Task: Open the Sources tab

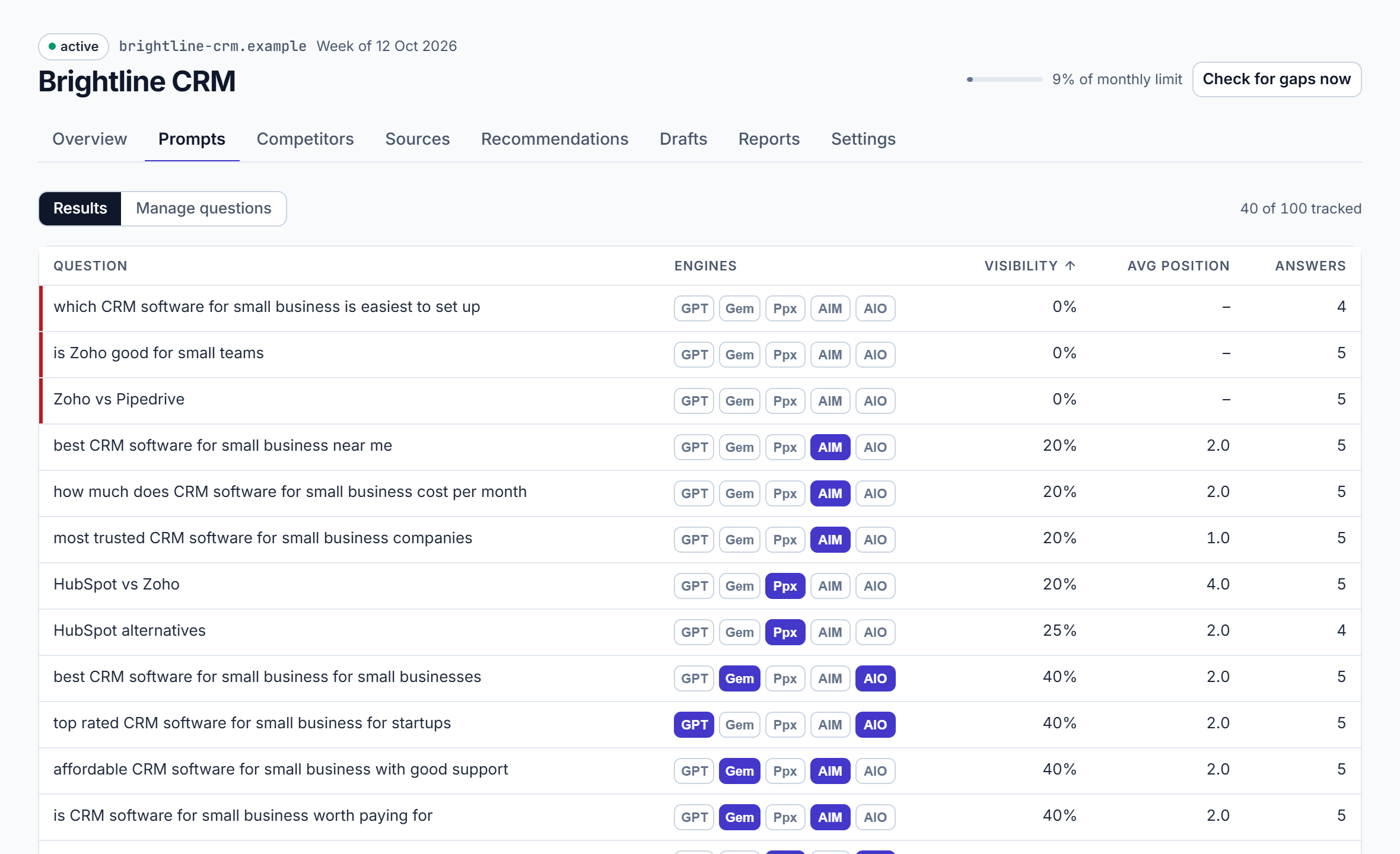Action: point(418,139)
